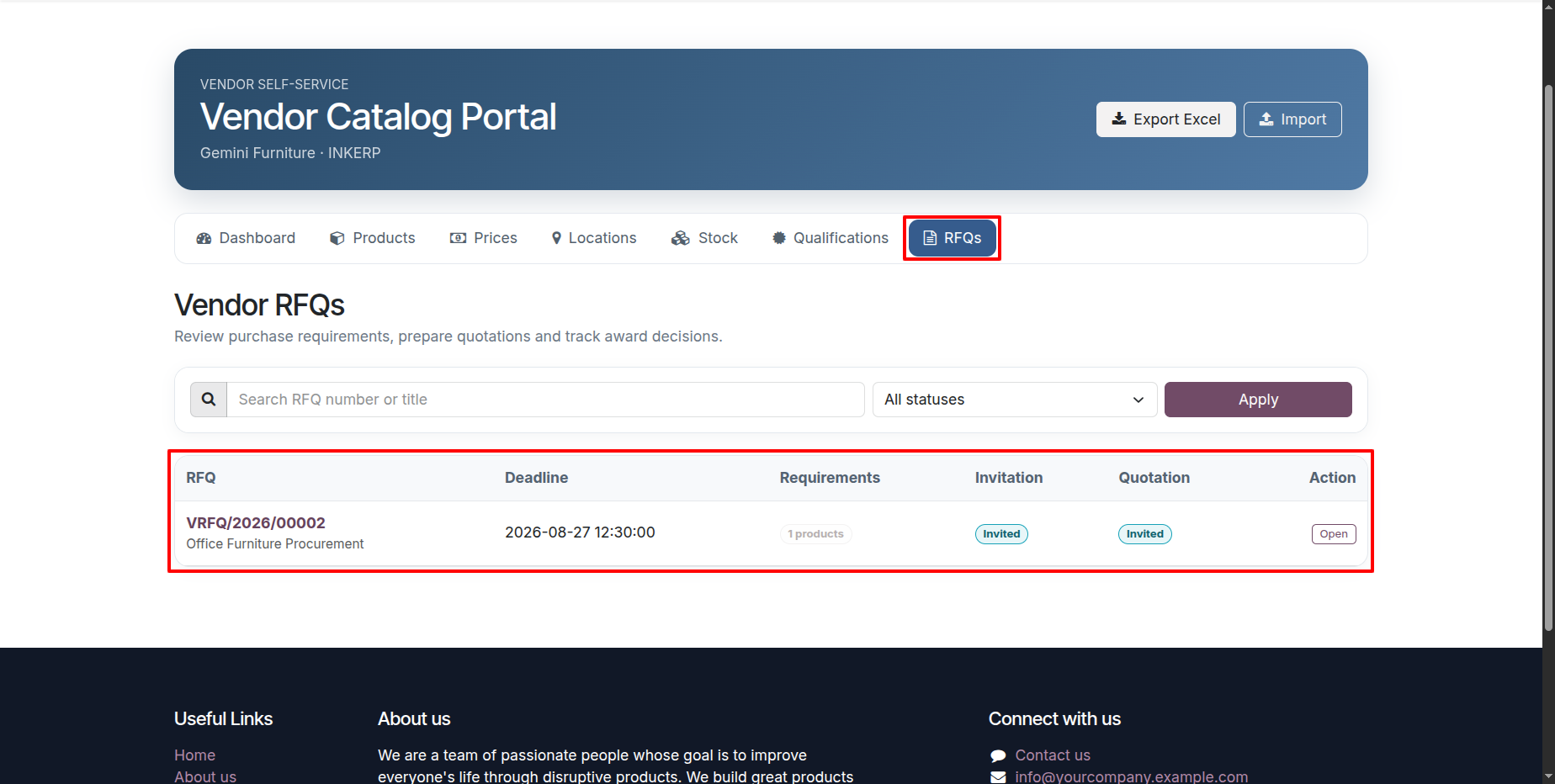Open the Import button
1555x784 pixels.
click(x=1292, y=119)
